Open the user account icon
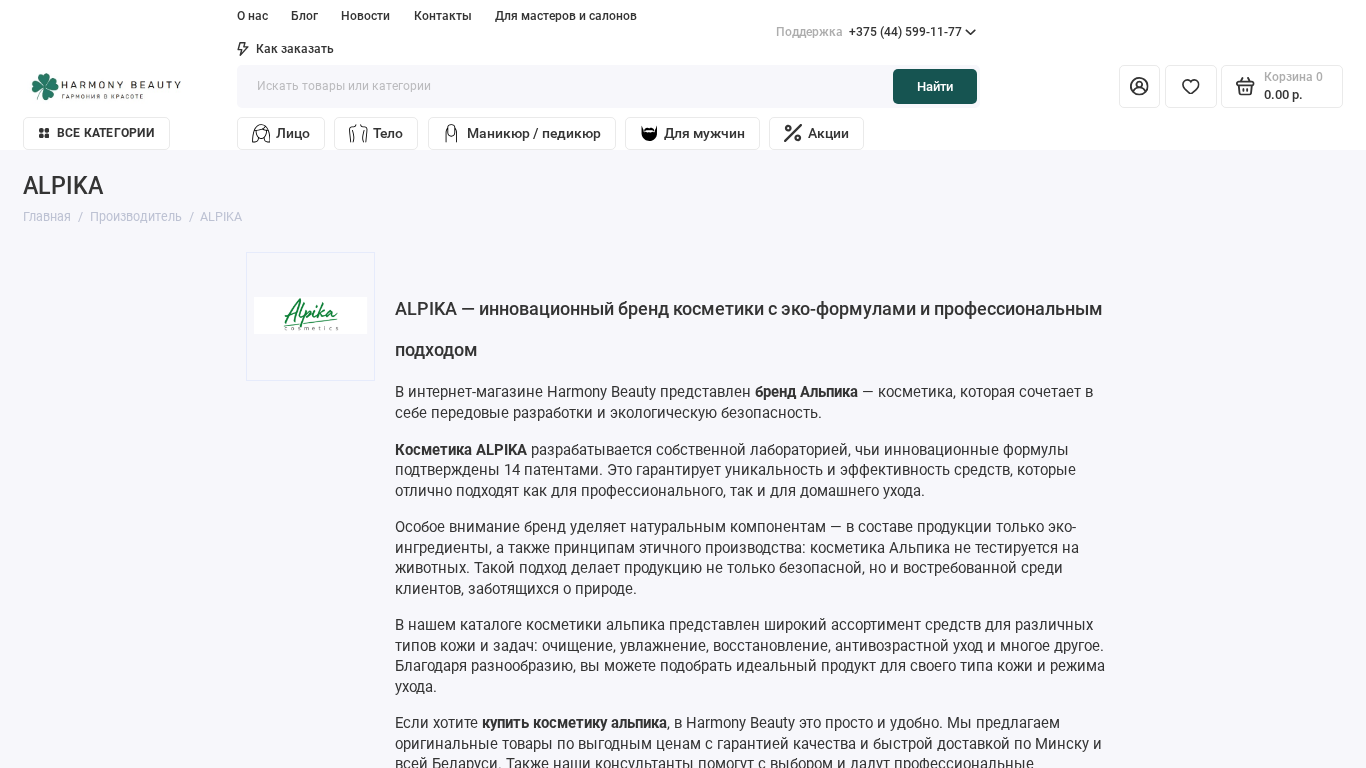 tap(1139, 86)
